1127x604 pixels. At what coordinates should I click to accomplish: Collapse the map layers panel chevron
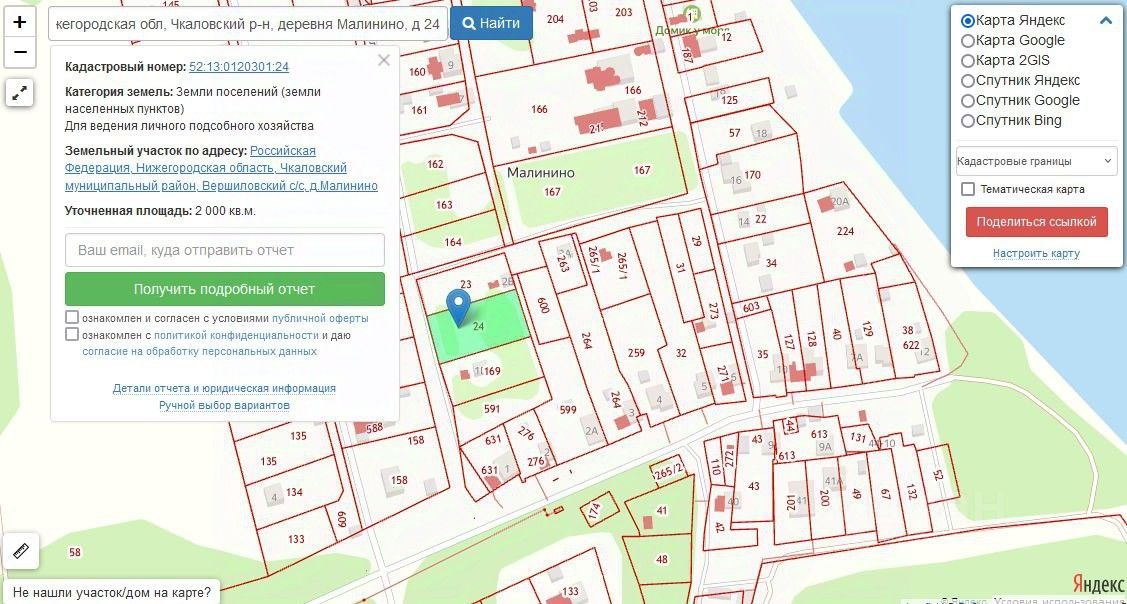pyautogui.click(x=1105, y=21)
